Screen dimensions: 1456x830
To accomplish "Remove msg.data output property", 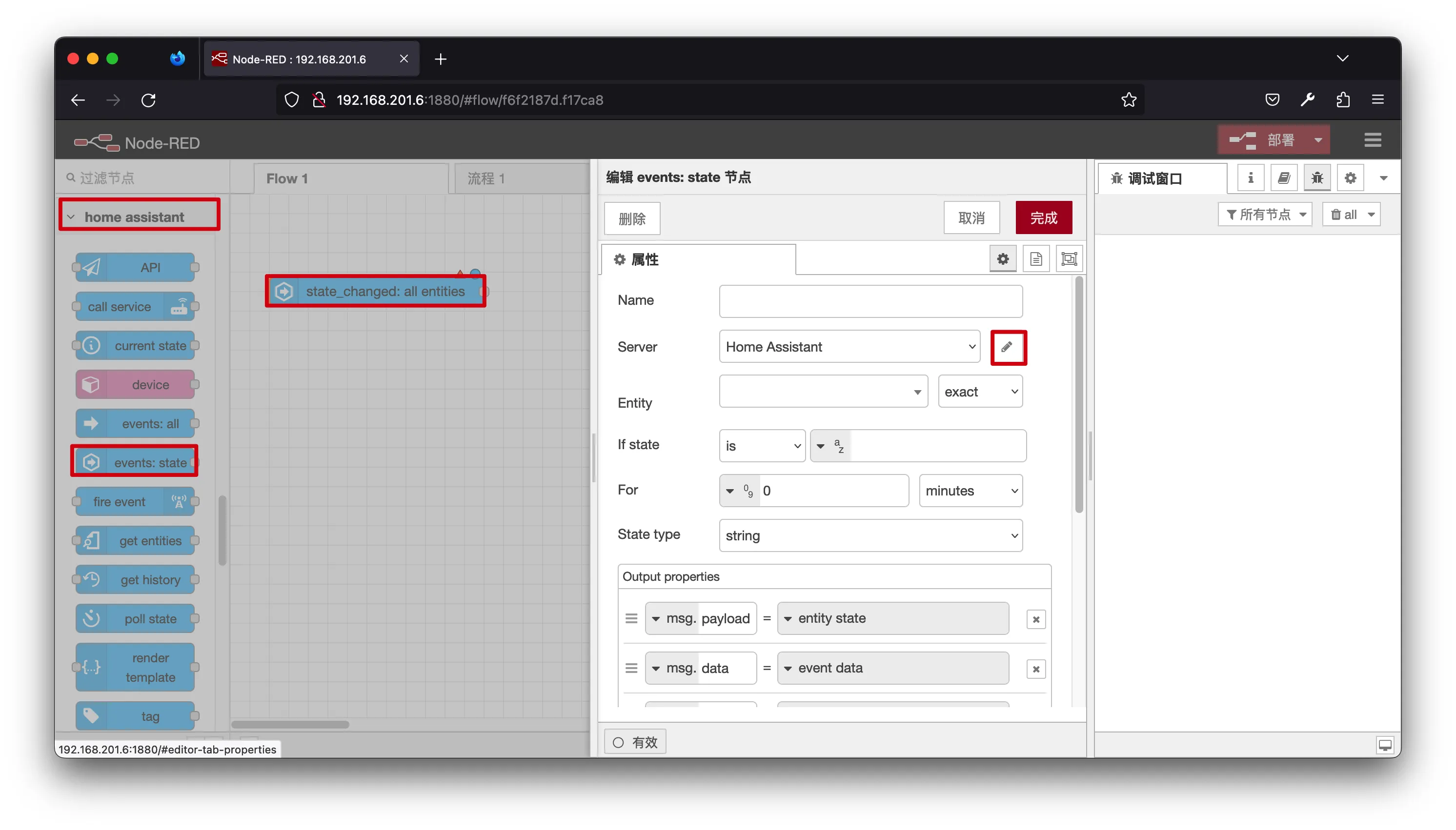I will [x=1036, y=669].
